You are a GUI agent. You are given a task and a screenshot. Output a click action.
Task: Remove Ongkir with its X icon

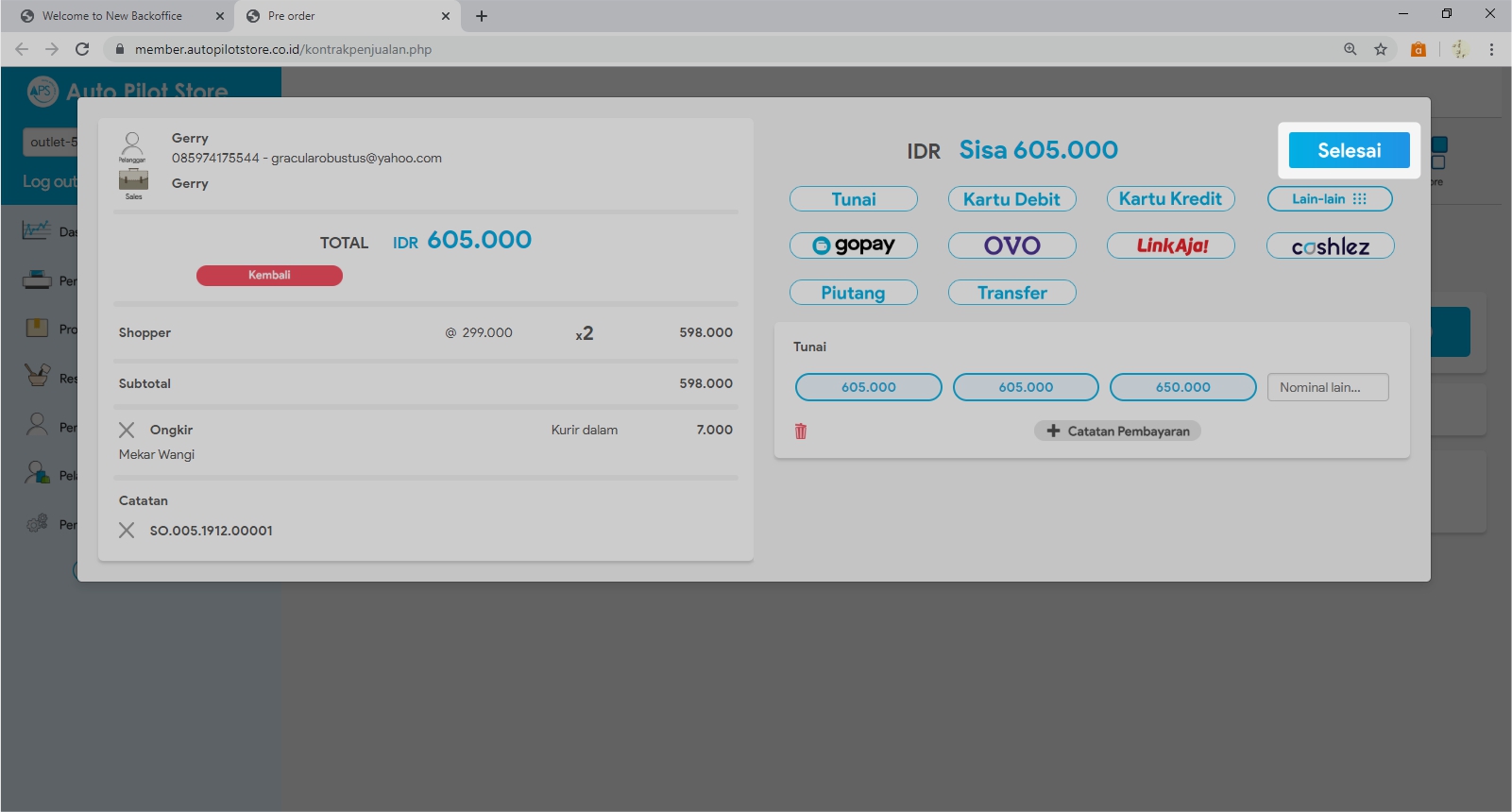(x=127, y=430)
